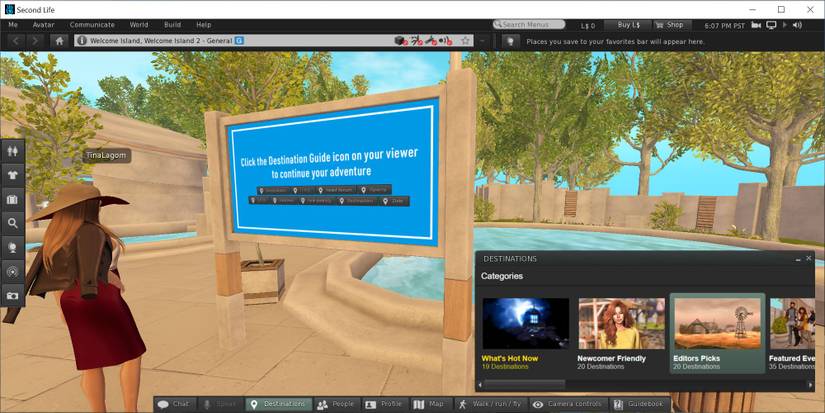This screenshot has width=825, height=413.
Task: Open Search magnifier in left sidebar
Action: click(x=13, y=224)
